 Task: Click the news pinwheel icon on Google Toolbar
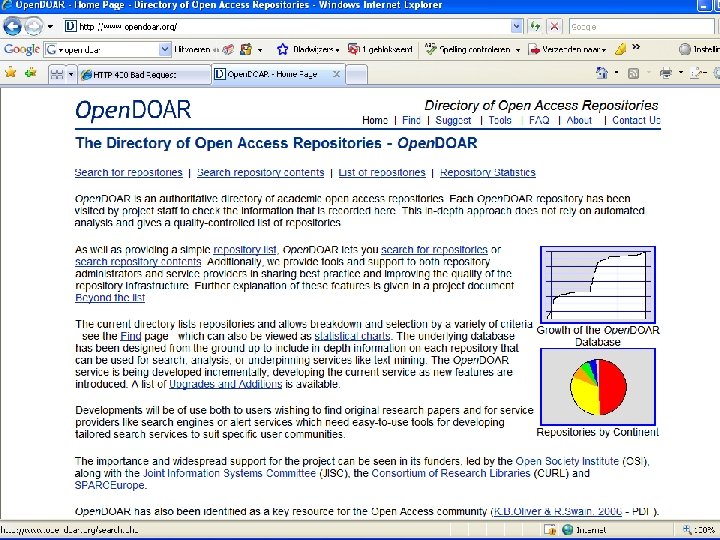pos(228,49)
